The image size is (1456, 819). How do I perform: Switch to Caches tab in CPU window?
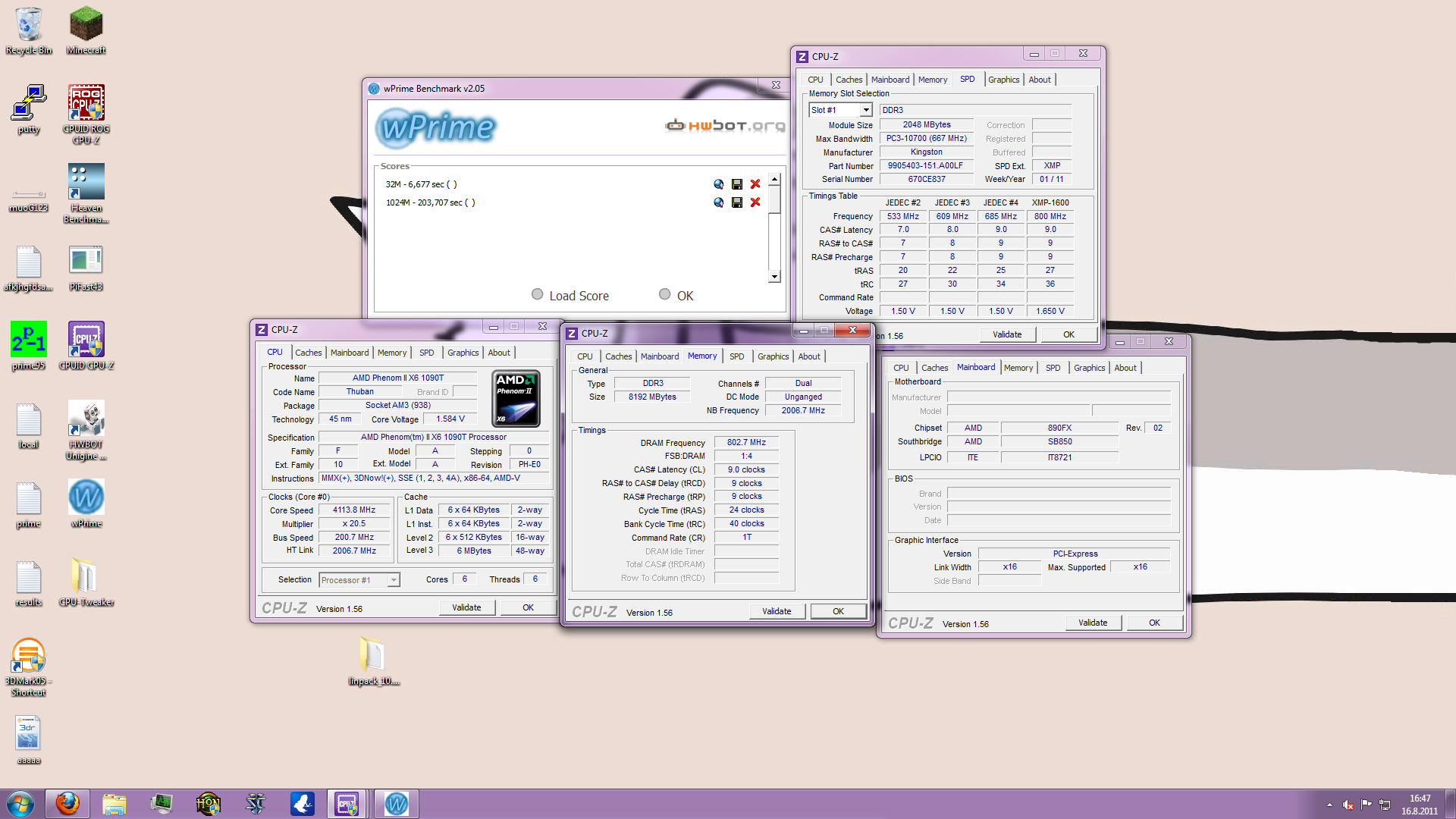click(x=309, y=353)
